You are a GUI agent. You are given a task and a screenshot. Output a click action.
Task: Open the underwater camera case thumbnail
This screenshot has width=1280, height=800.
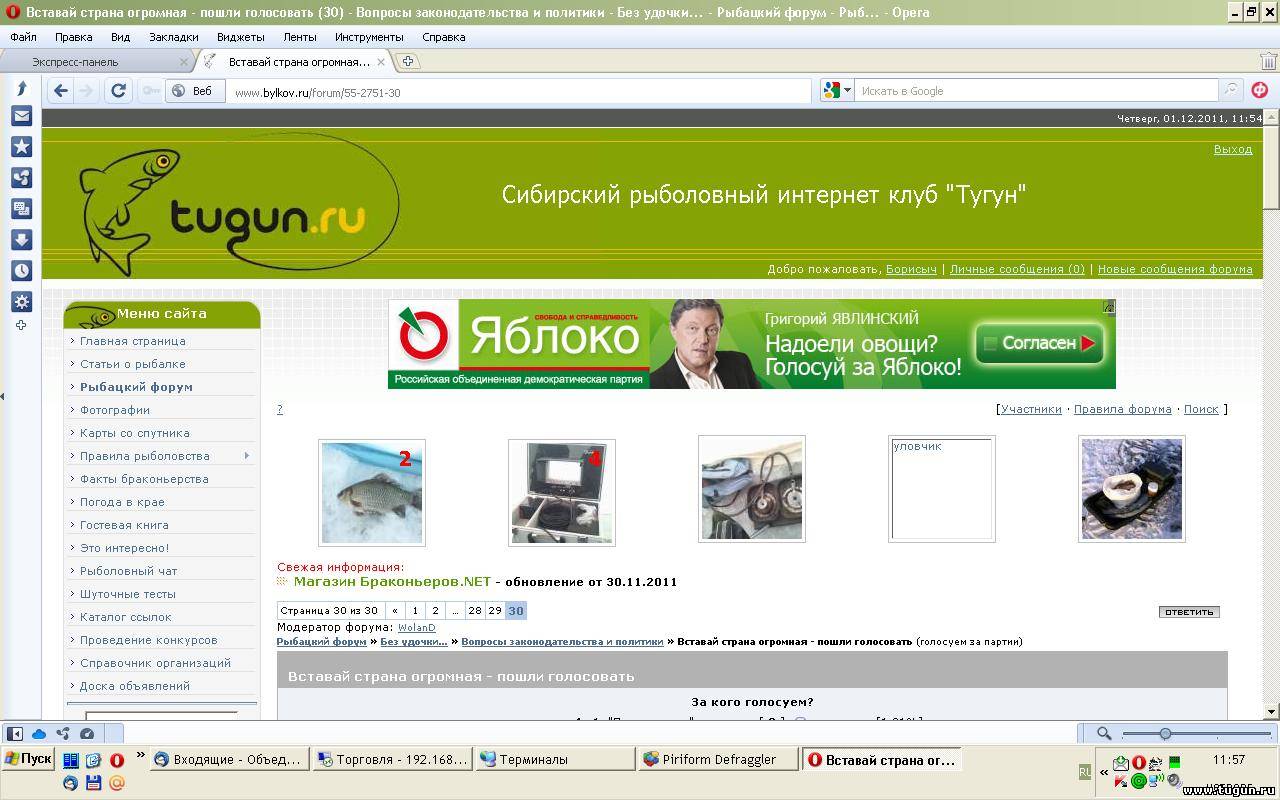tap(562, 493)
